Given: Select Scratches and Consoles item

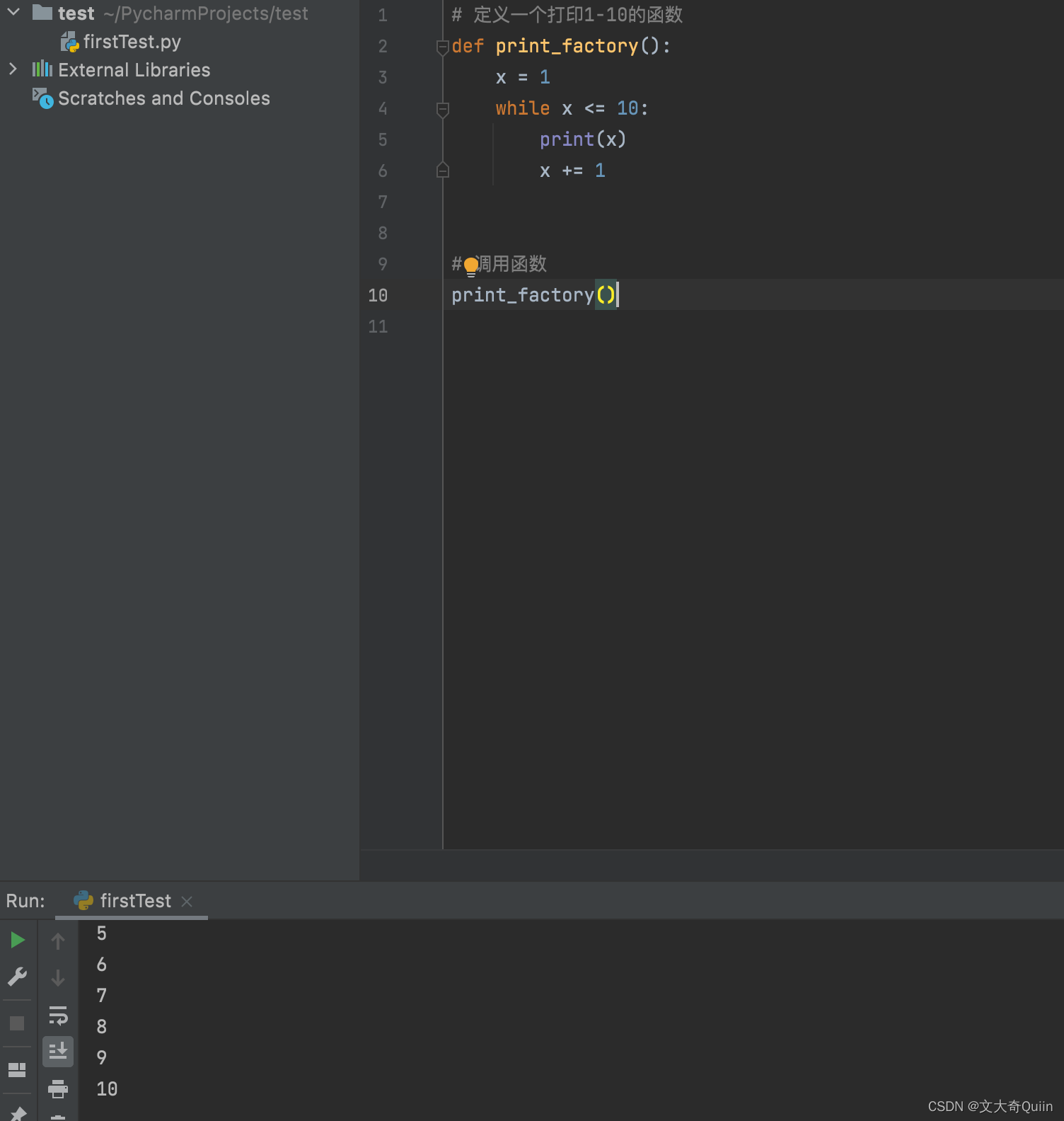Looking at the screenshot, I should point(163,98).
